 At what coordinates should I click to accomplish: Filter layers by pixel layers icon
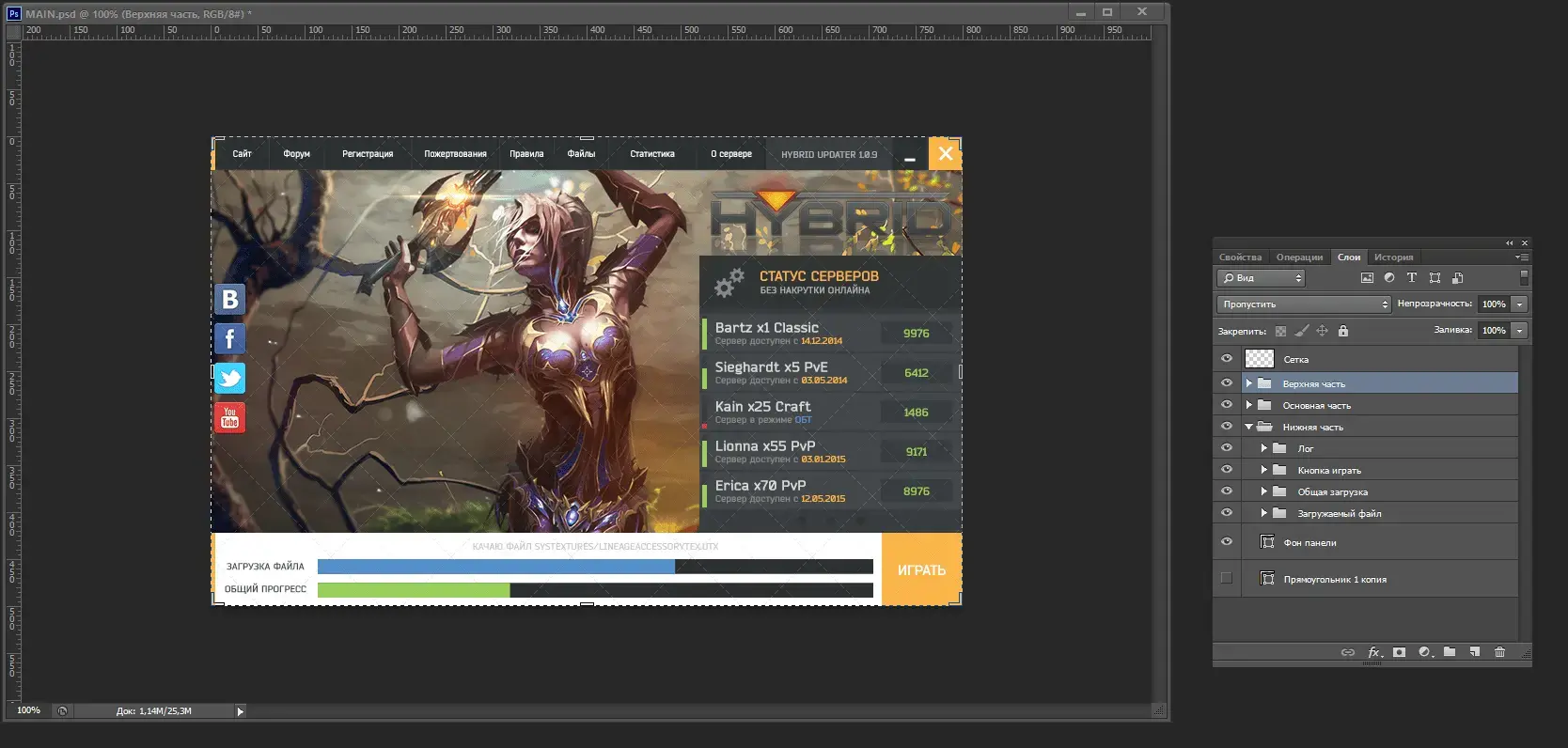(1367, 278)
